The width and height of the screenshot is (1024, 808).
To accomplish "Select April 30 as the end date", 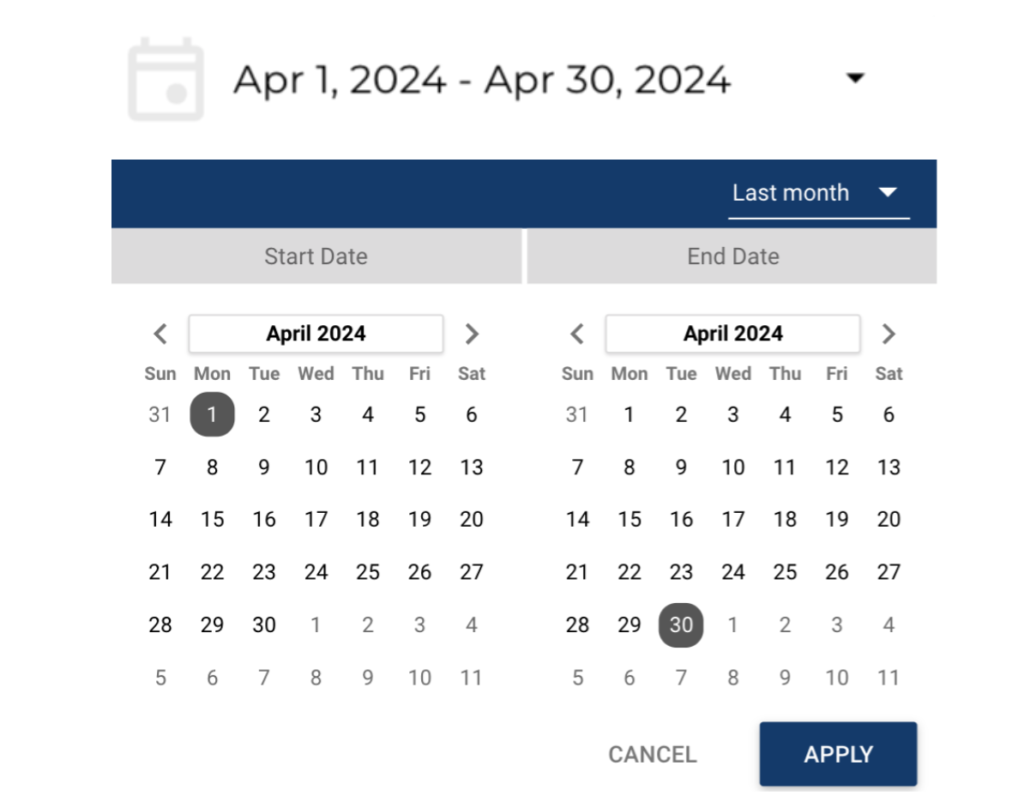I will [x=681, y=625].
